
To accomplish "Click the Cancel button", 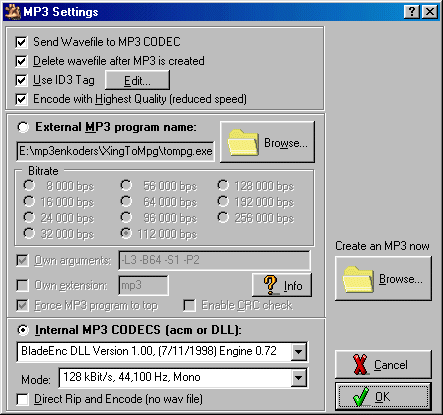I will click(x=383, y=364).
